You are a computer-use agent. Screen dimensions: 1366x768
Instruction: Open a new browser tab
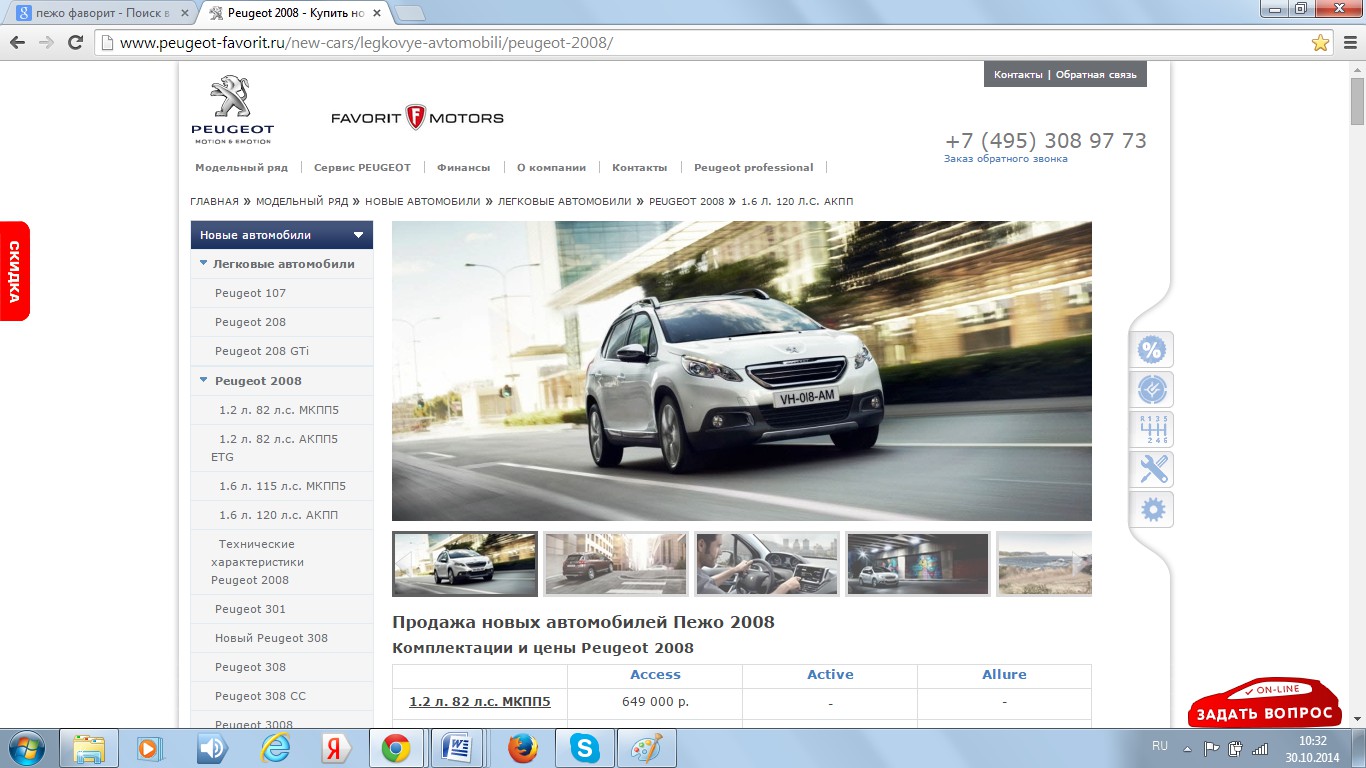[409, 13]
